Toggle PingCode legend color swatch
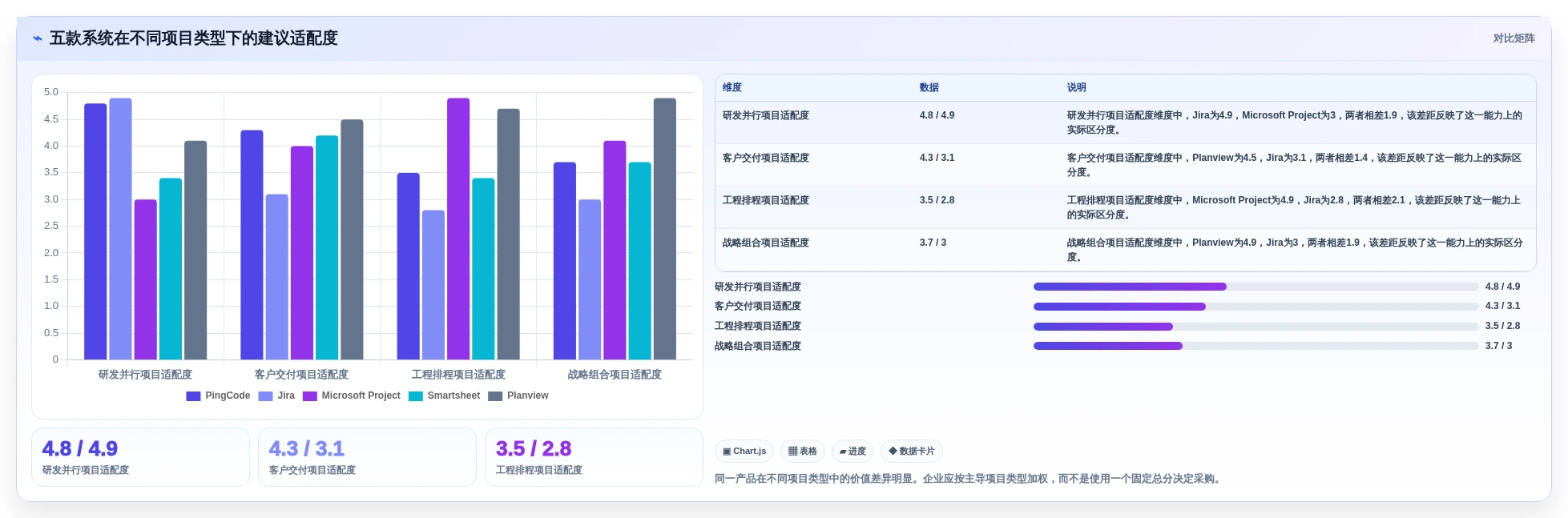 [193, 396]
